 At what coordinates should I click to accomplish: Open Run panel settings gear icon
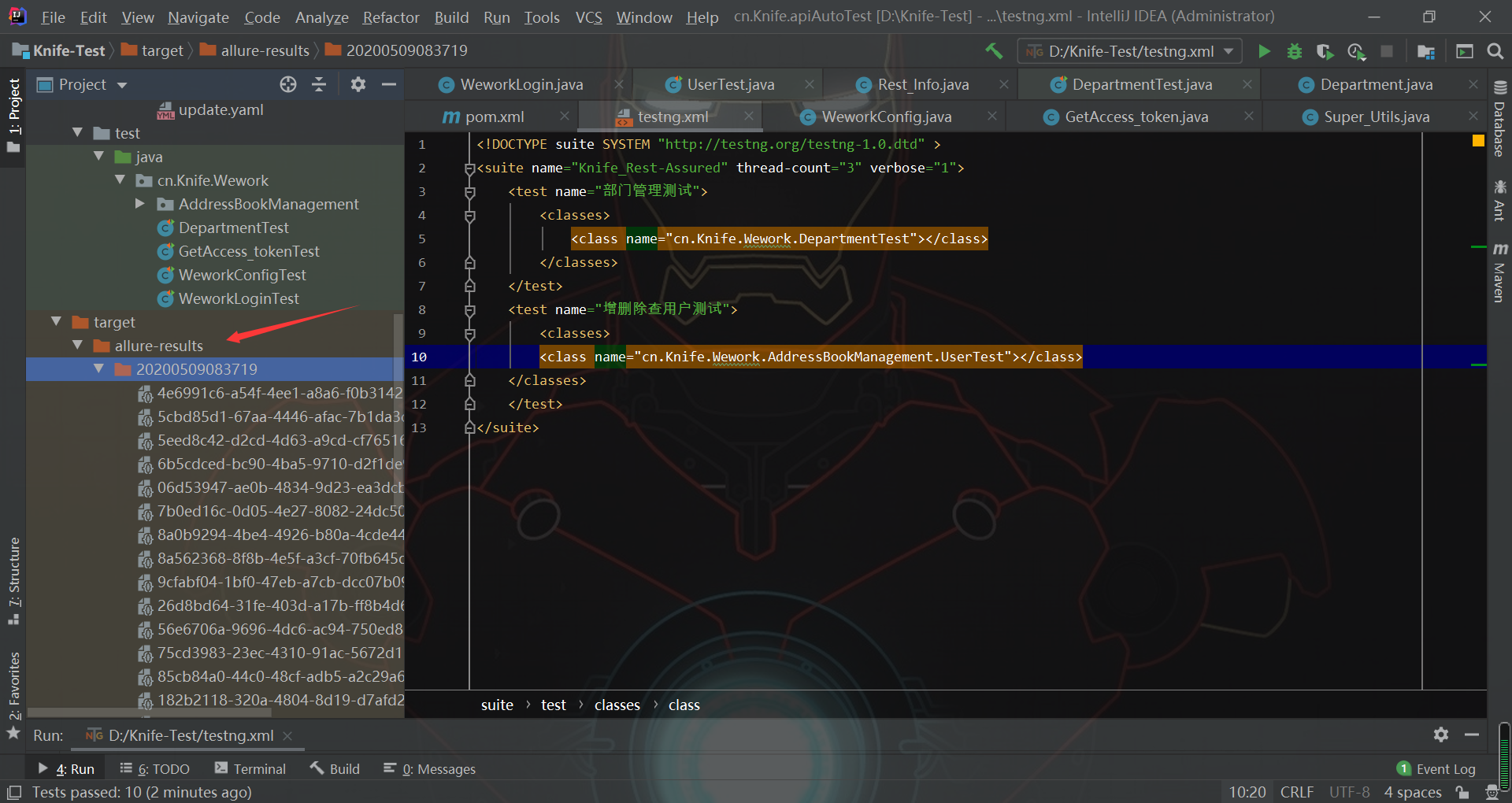(x=1440, y=735)
